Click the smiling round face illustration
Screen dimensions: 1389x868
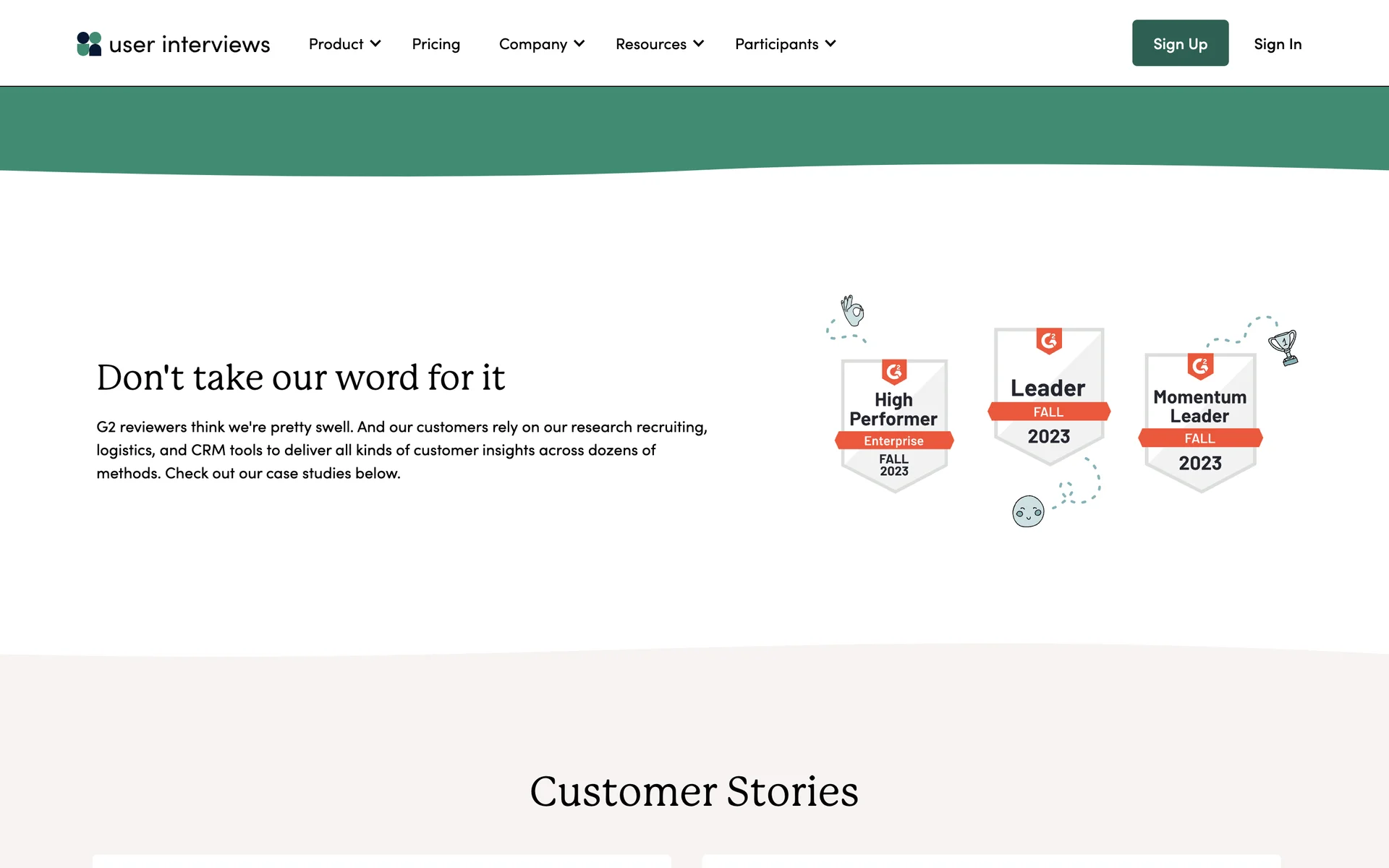coord(1028,511)
